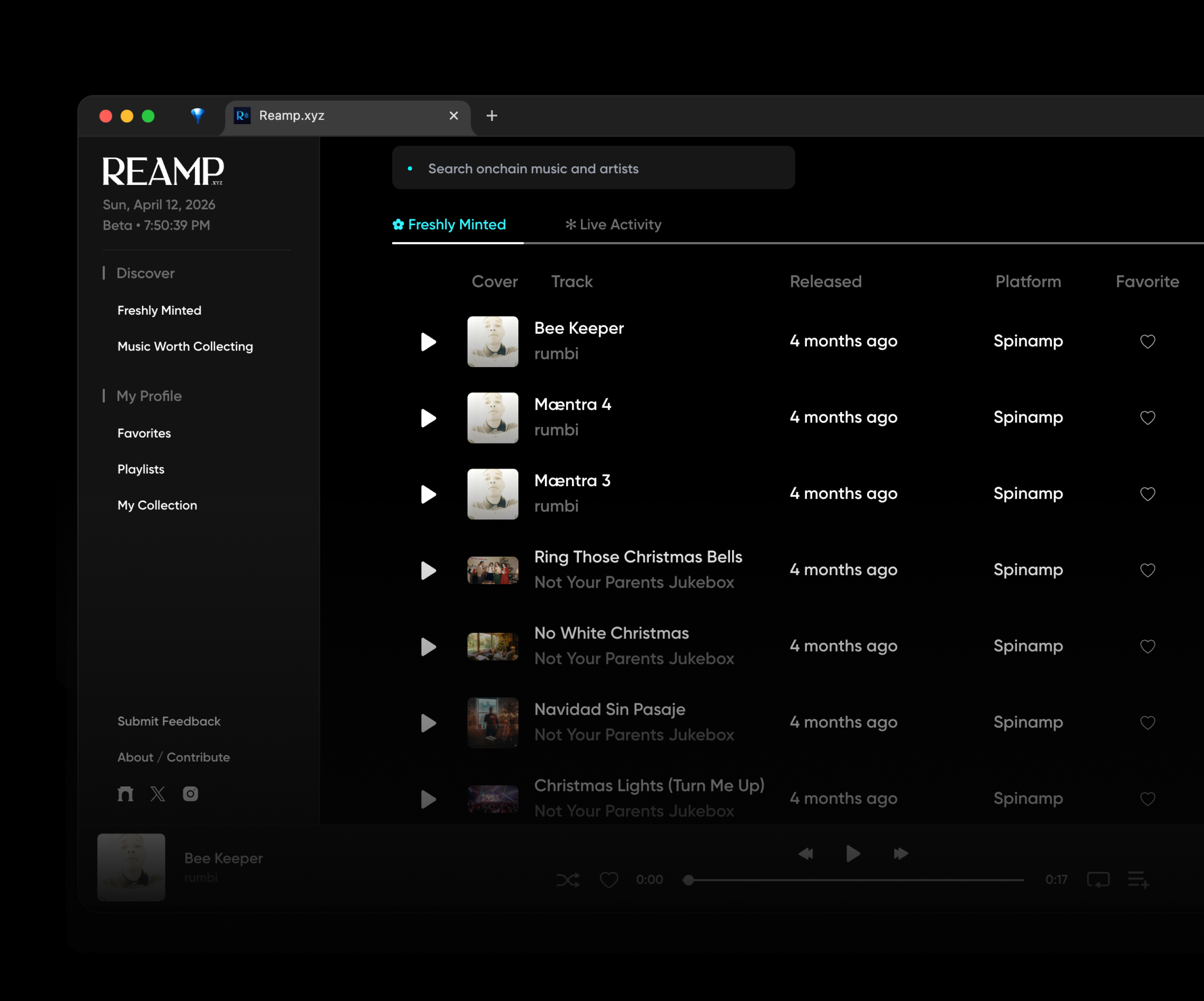1204x1001 pixels.
Task: Toggle repeat in the player bar
Action: (x=1098, y=879)
